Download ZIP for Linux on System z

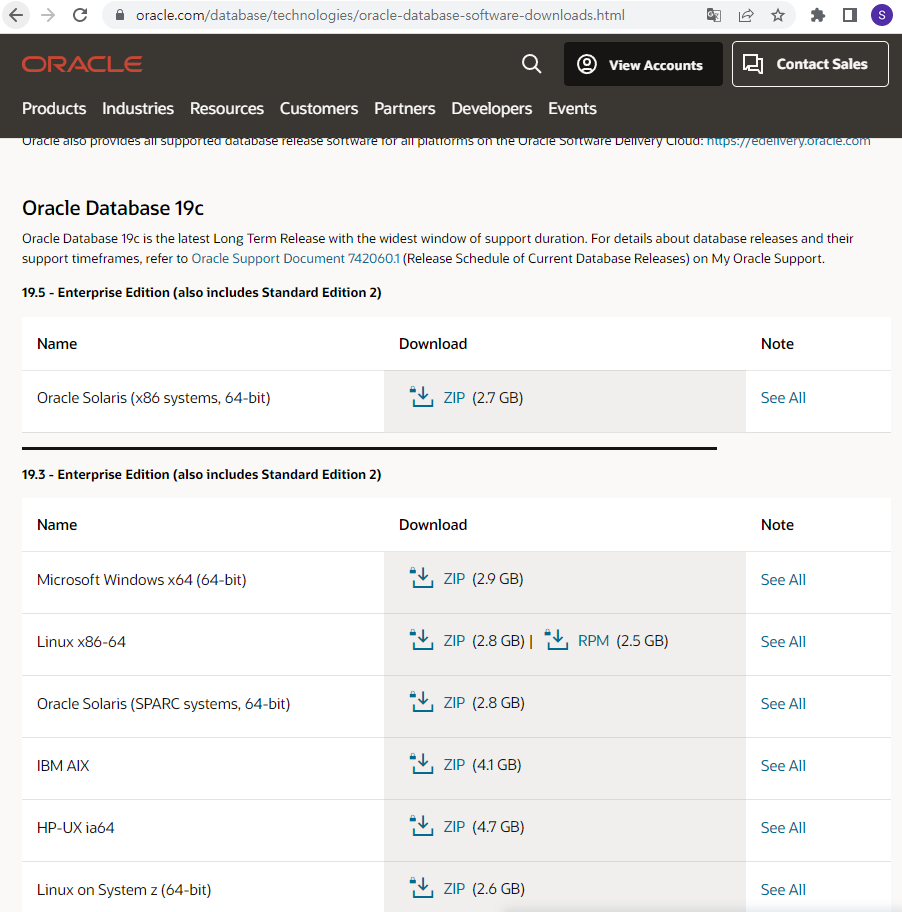coord(454,889)
